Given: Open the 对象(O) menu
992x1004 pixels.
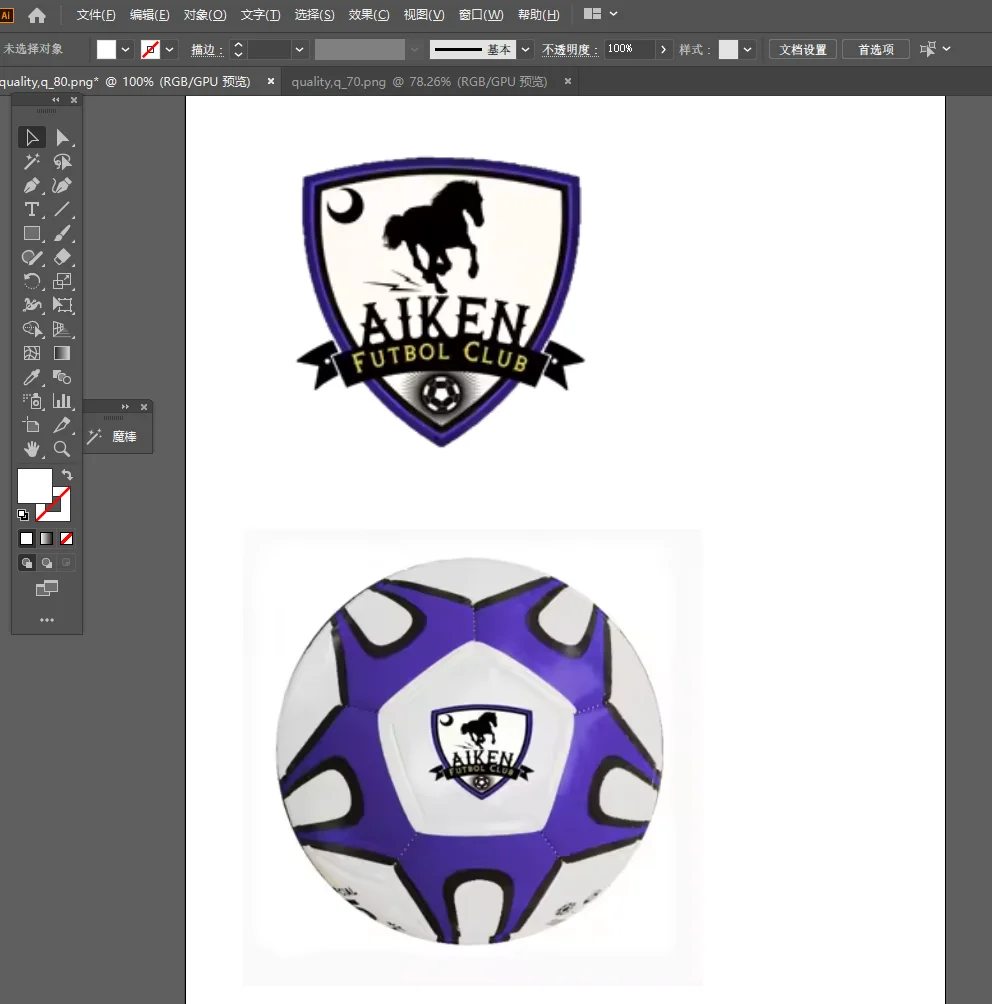Looking at the screenshot, I should tap(205, 15).
